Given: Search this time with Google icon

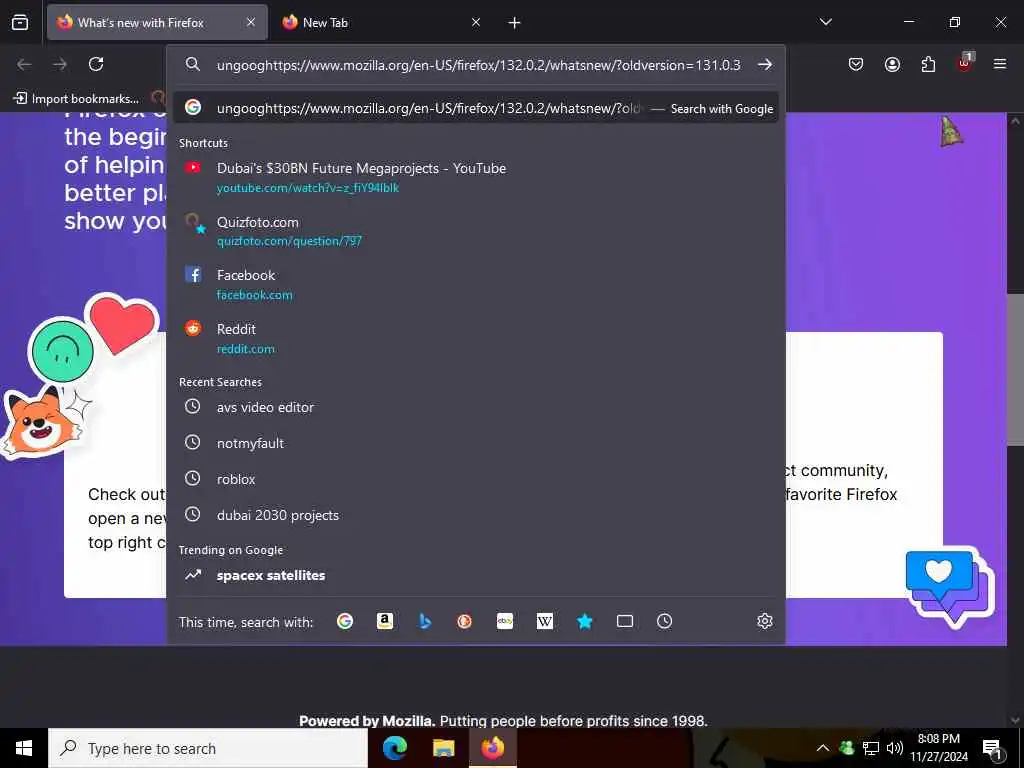Looking at the screenshot, I should 345,621.
